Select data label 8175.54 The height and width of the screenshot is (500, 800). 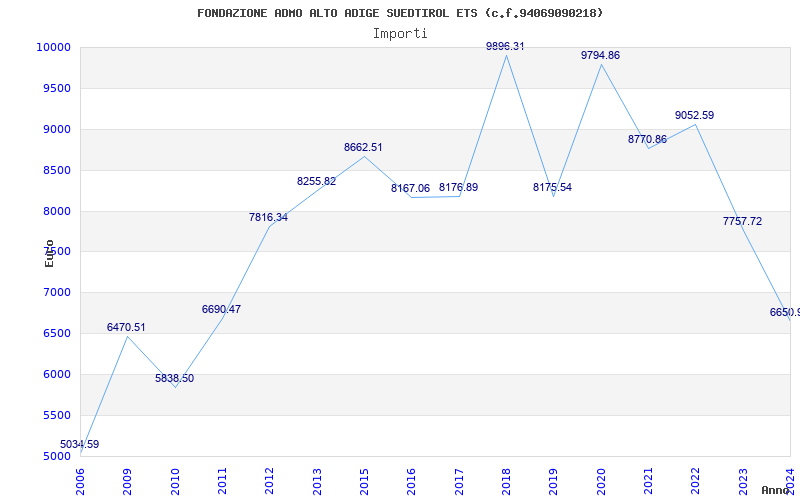coord(553,187)
